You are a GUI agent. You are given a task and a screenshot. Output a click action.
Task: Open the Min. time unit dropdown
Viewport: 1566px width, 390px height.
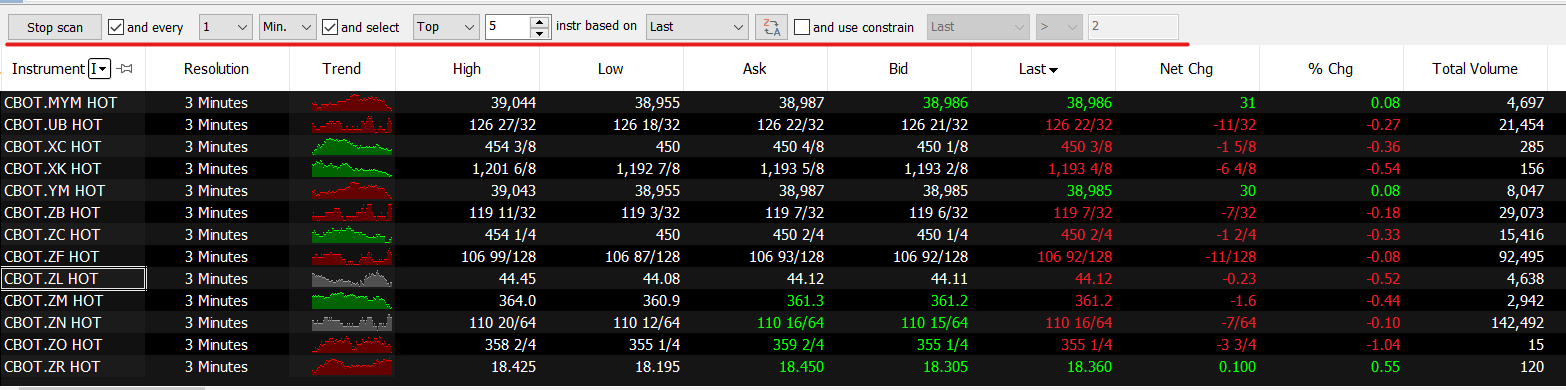point(288,27)
